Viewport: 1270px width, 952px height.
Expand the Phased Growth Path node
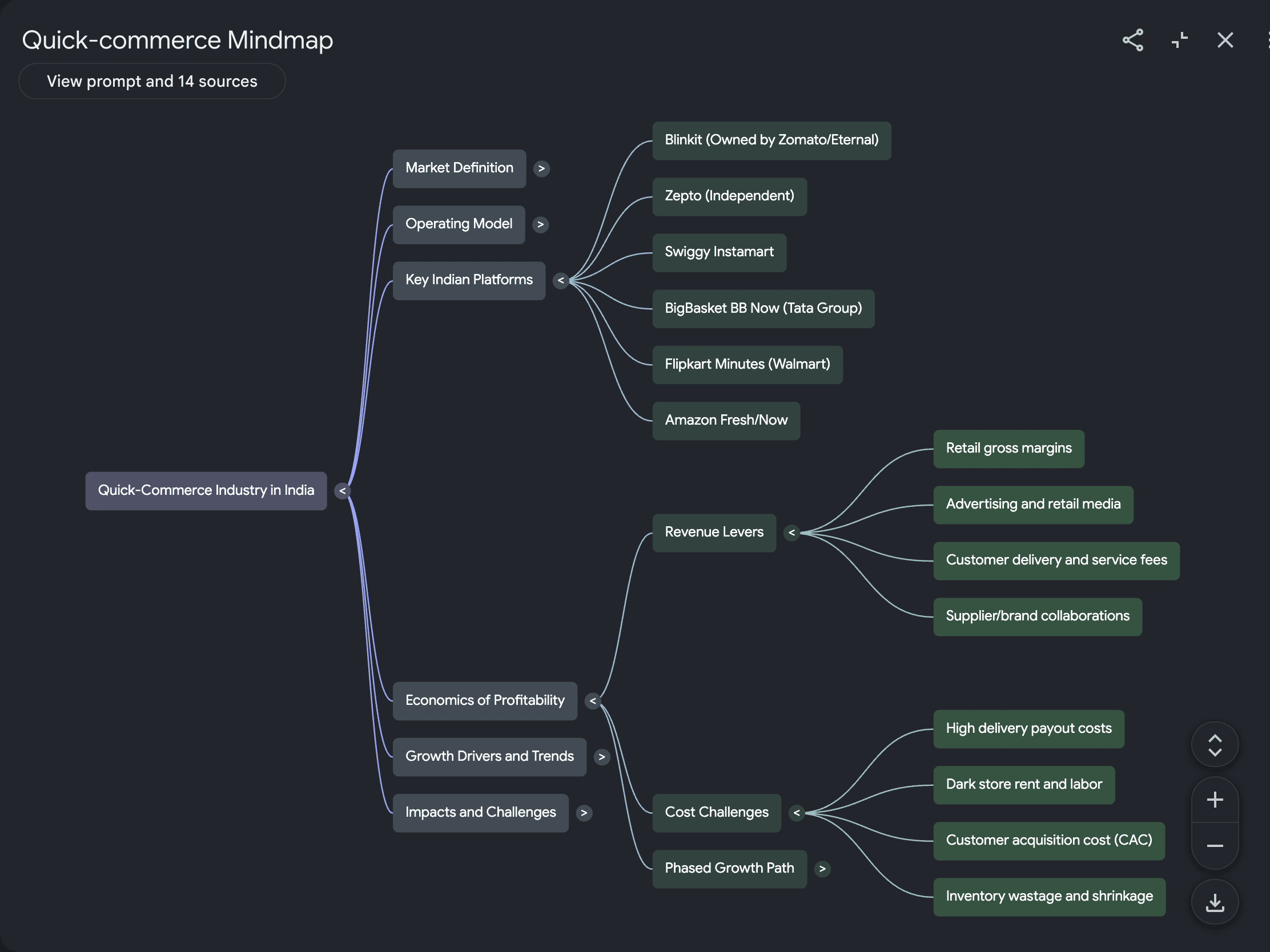pyautogui.click(x=822, y=869)
